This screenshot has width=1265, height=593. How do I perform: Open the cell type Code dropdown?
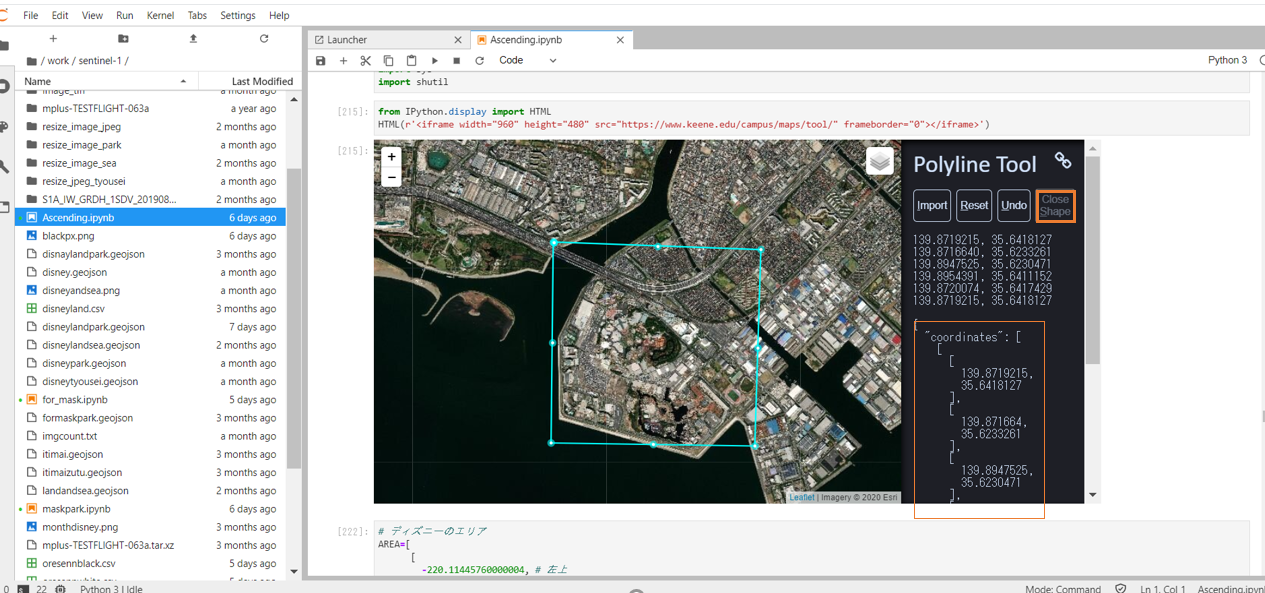(528, 60)
